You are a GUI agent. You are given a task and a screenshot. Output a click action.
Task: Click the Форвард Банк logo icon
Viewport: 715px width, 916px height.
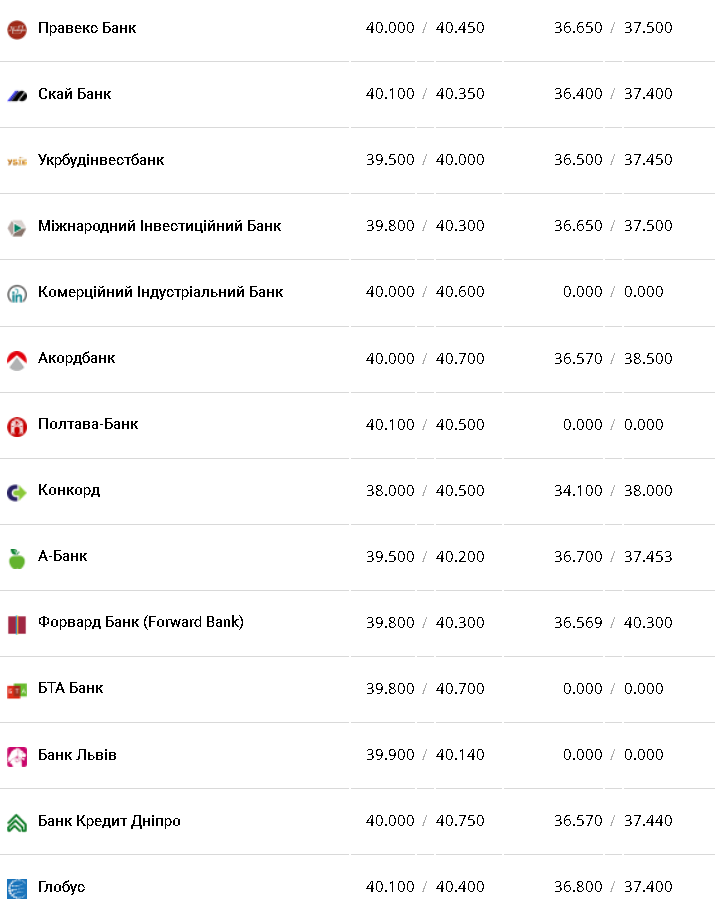click(x=16, y=624)
